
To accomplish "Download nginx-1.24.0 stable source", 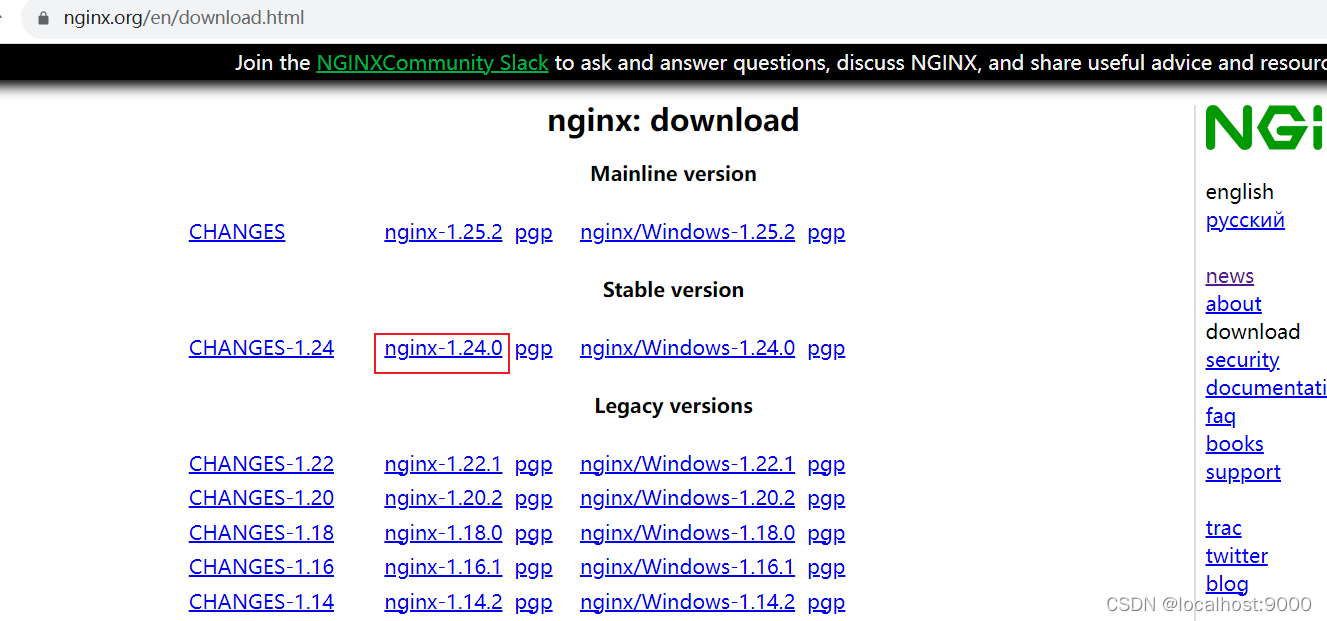I will tap(443, 348).
